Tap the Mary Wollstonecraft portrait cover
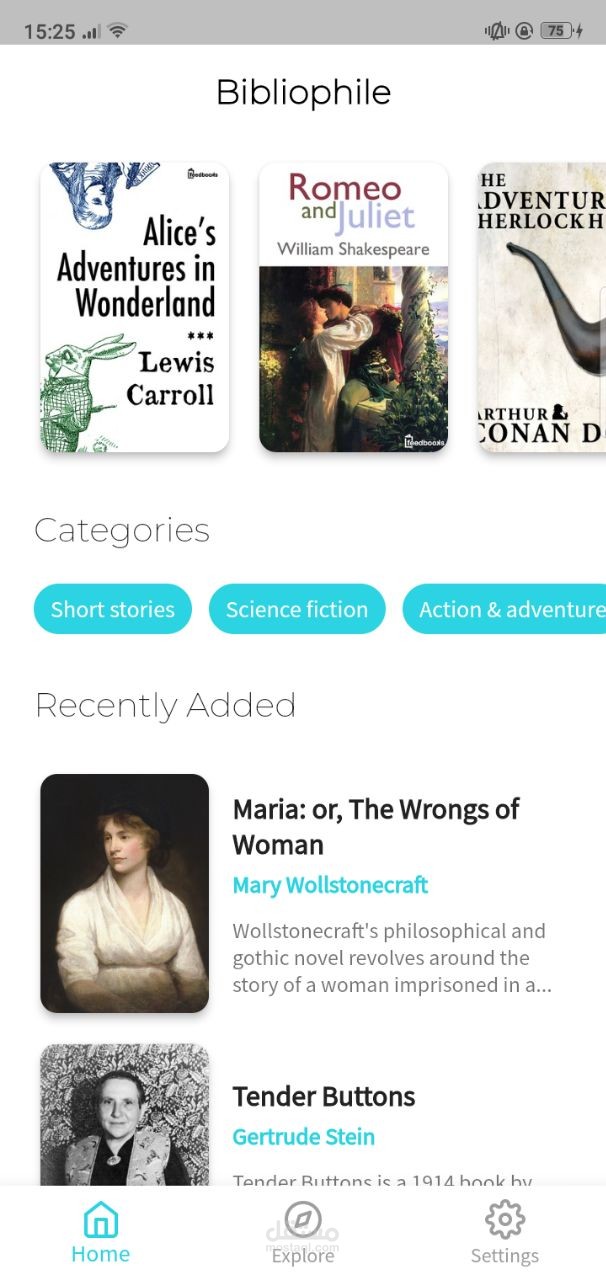 (x=125, y=893)
